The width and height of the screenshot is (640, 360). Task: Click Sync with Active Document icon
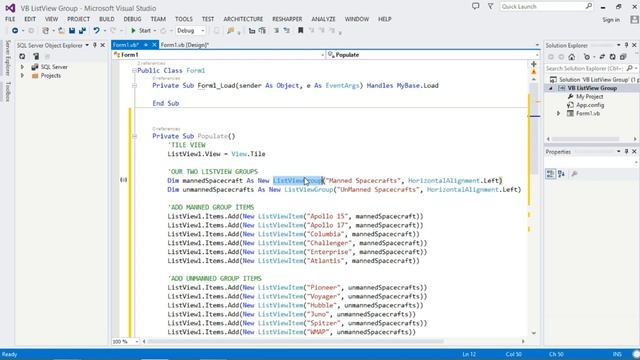[602, 57]
